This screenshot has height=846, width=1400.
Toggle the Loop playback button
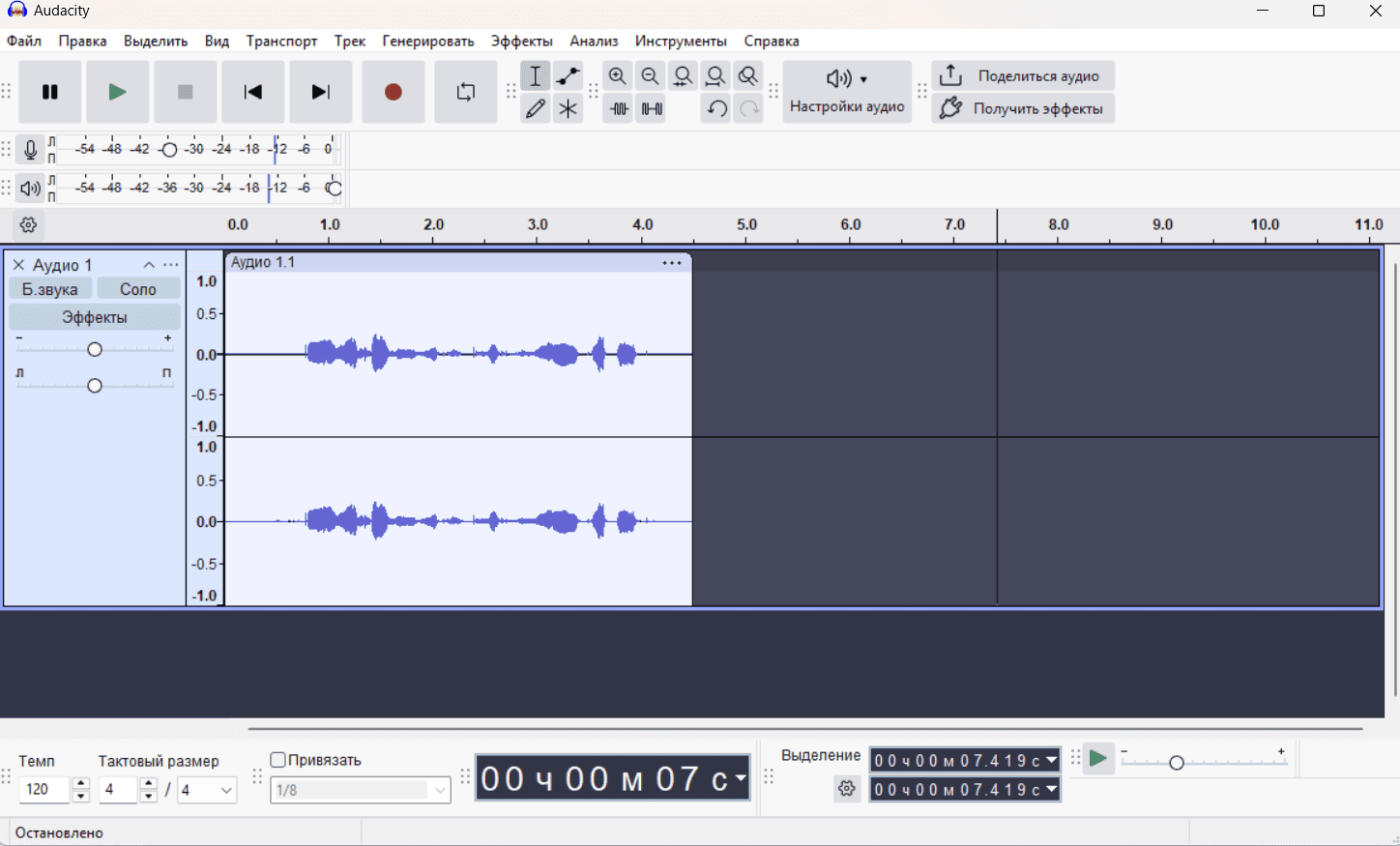click(x=466, y=92)
